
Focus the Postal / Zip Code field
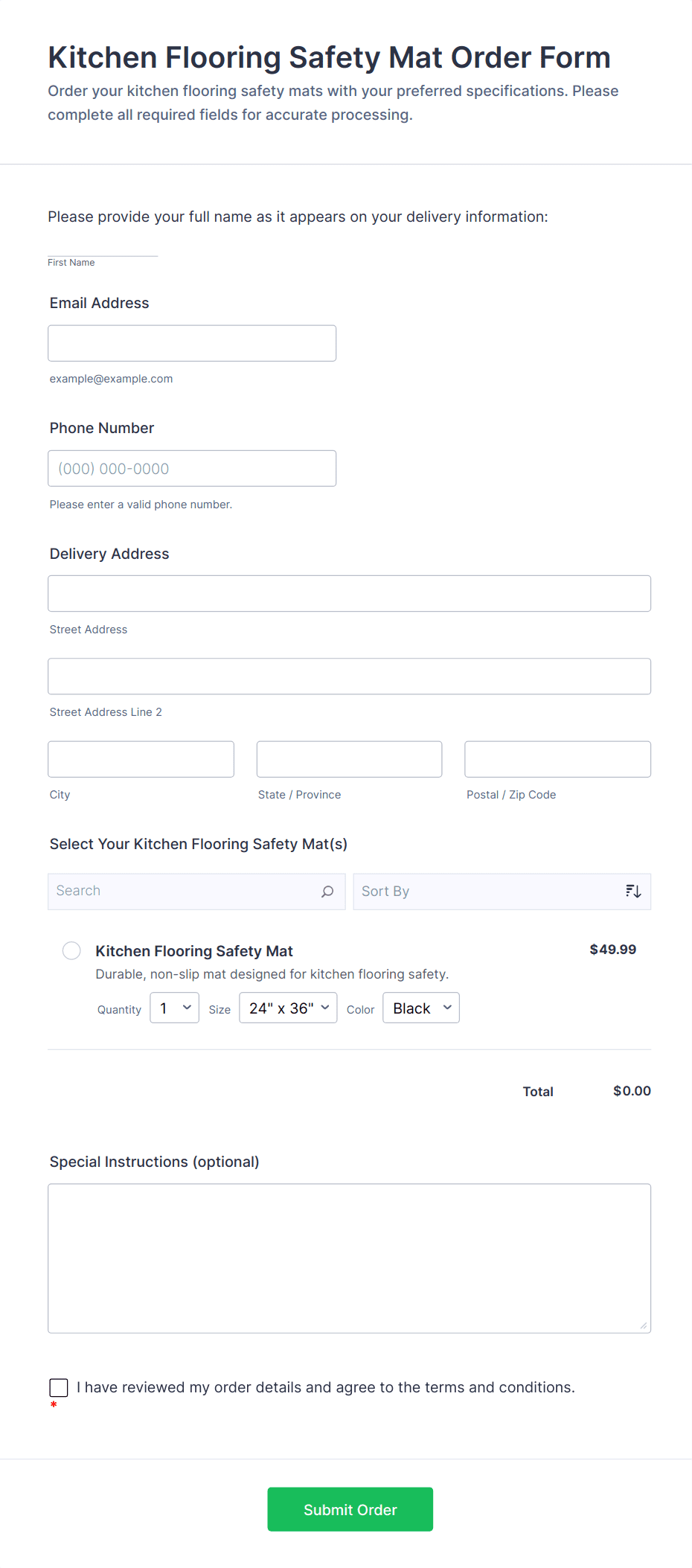(x=557, y=759)
